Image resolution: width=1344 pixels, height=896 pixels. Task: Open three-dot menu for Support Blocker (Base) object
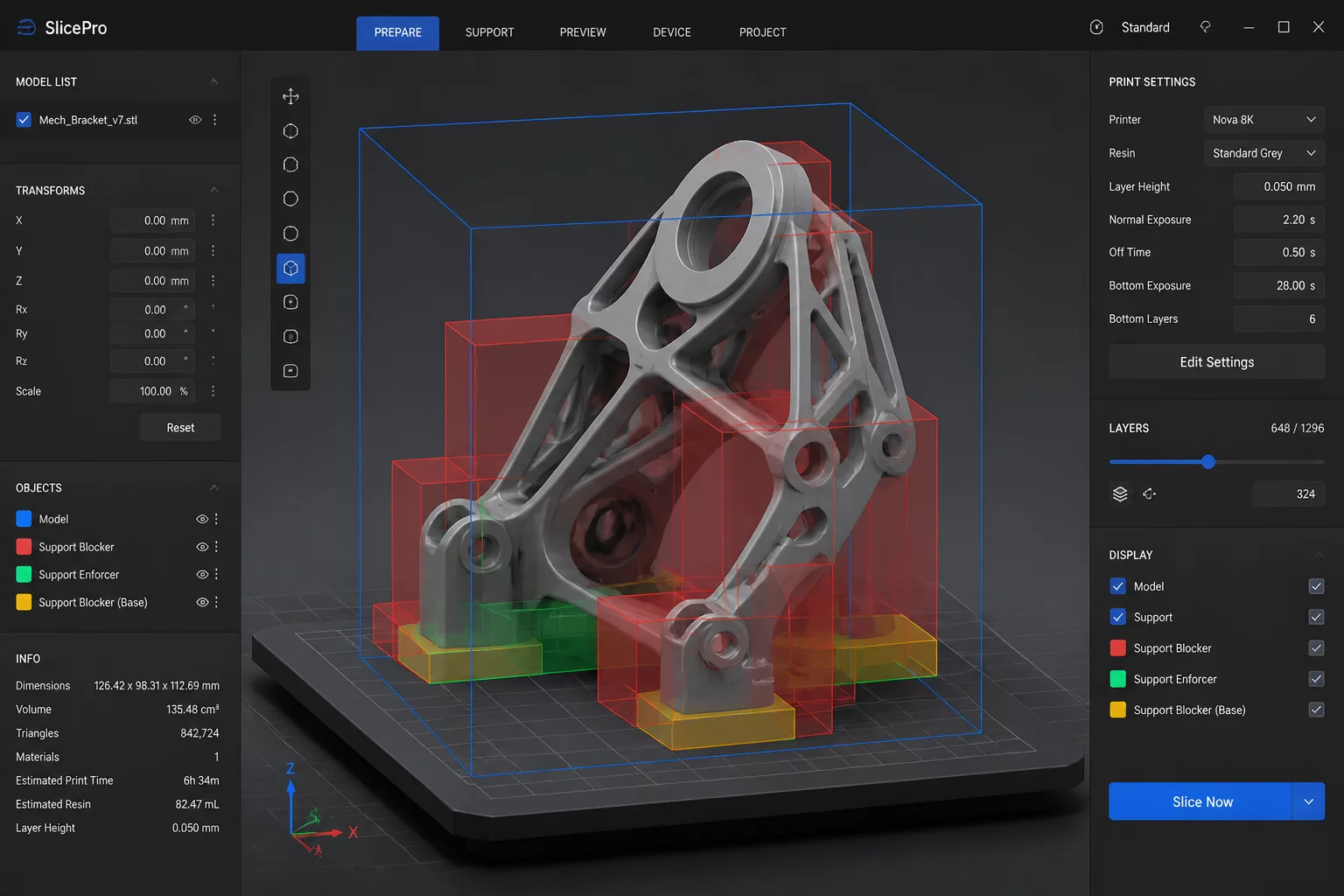coord(216,602)
